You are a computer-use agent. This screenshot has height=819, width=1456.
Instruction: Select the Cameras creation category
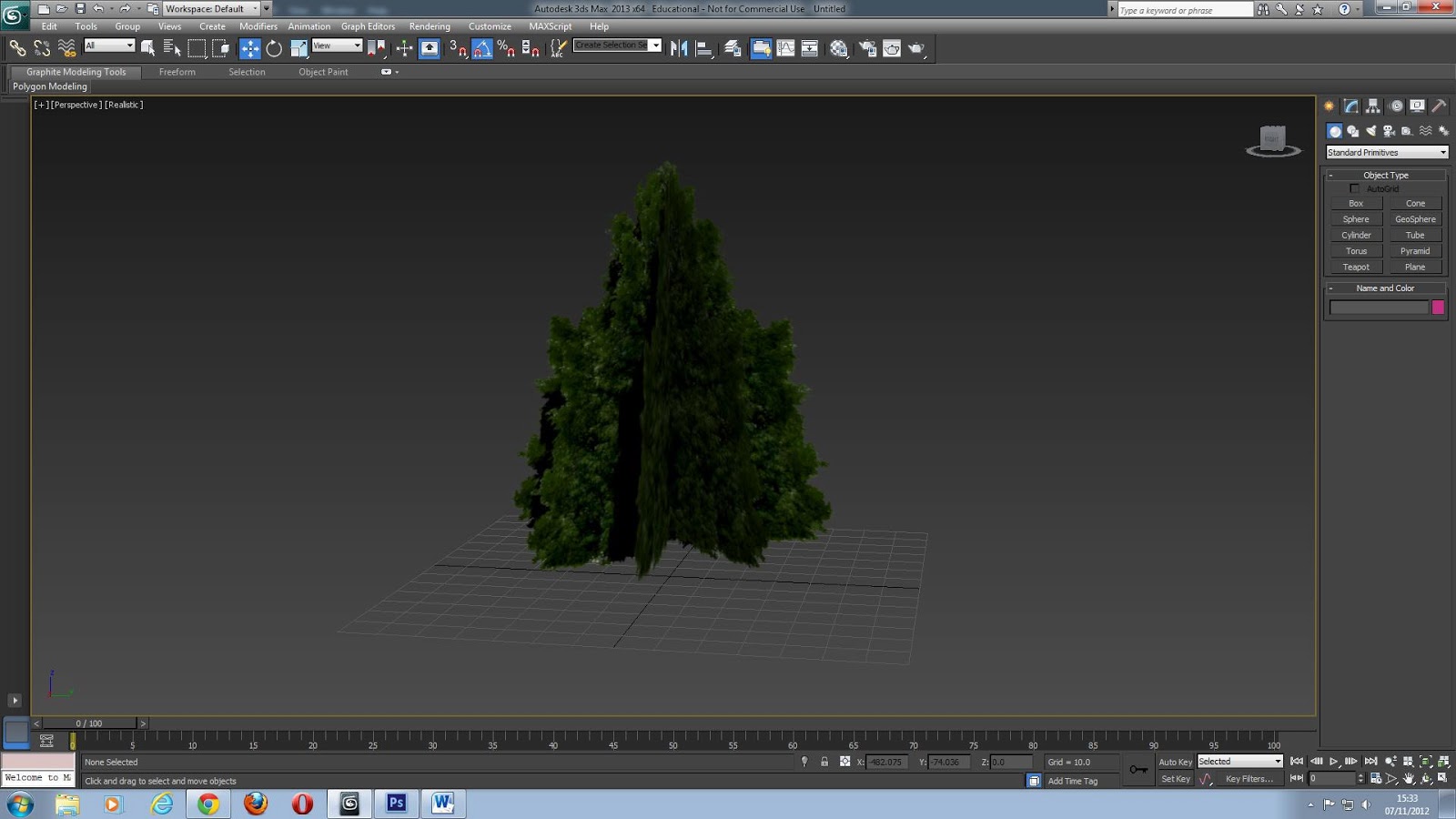1389,131
